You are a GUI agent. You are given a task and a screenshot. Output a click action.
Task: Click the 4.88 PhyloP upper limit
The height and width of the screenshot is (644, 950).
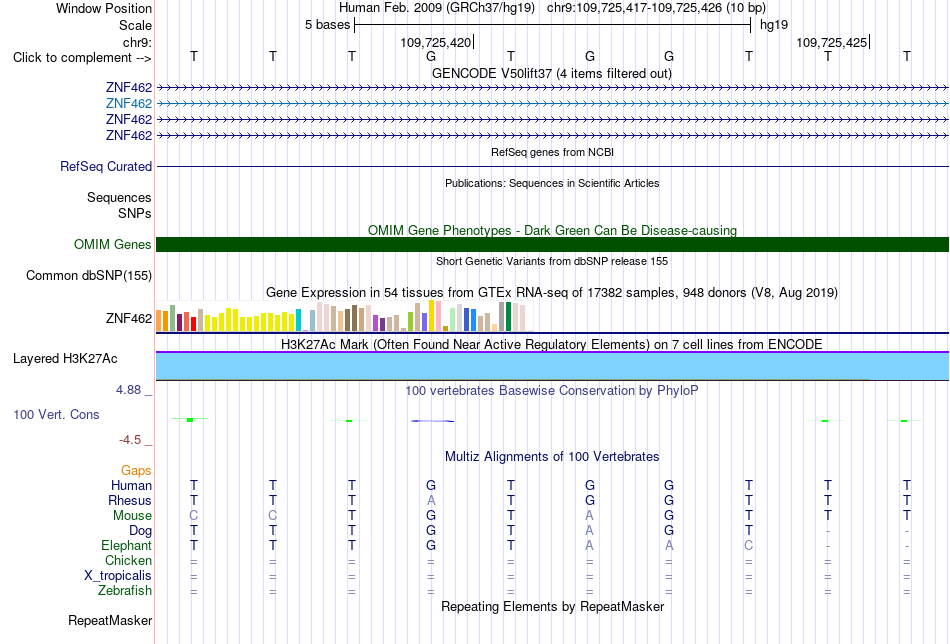click(128, 390)
